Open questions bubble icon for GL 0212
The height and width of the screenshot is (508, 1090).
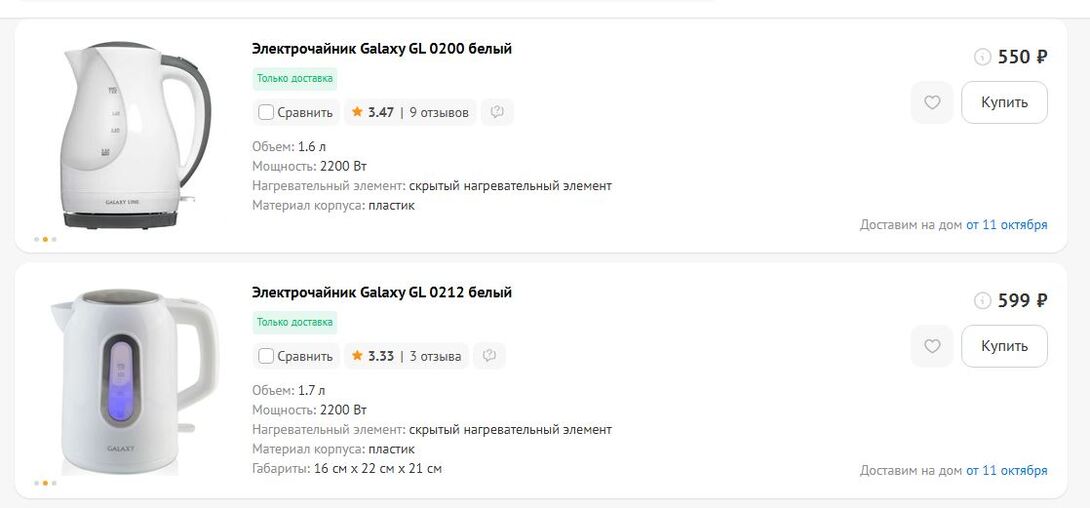click(489, 356)
